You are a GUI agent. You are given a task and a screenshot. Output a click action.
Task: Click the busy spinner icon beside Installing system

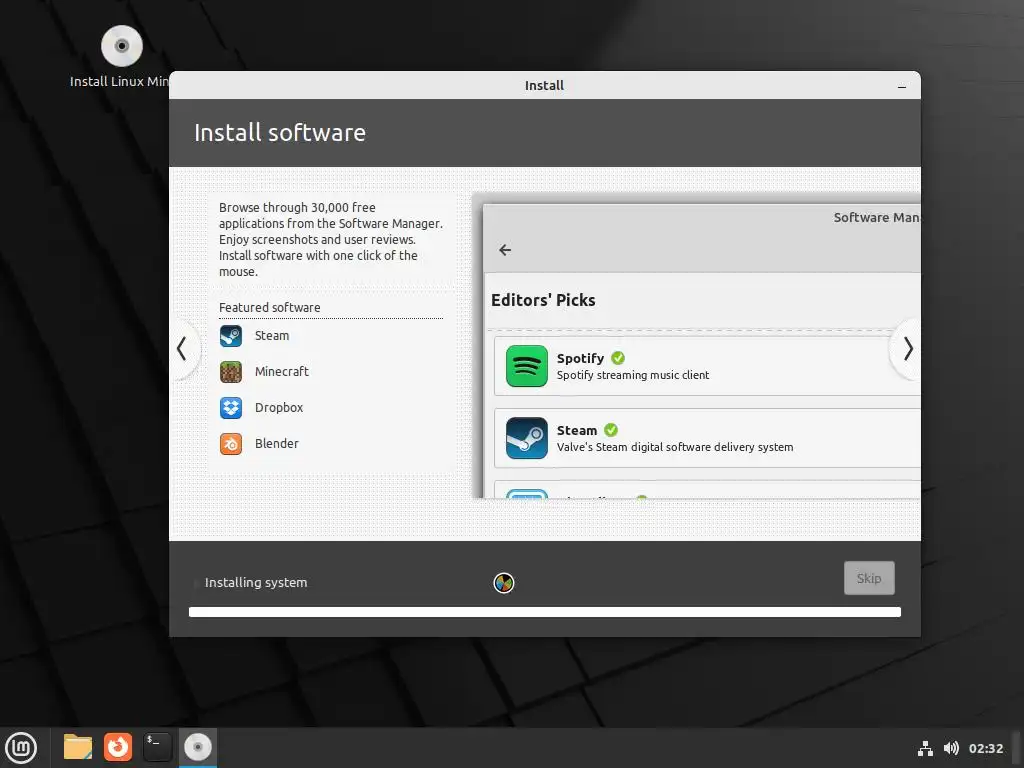point(504,583)
